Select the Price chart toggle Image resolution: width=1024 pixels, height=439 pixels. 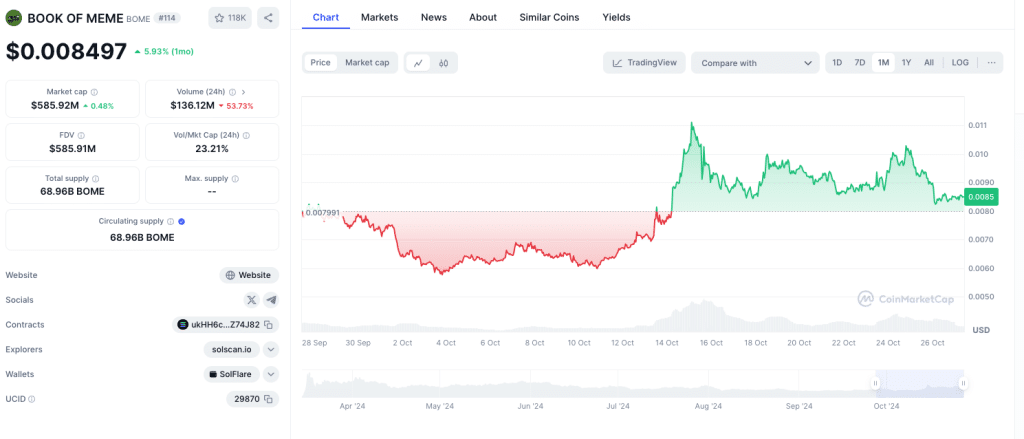[321, 63]
